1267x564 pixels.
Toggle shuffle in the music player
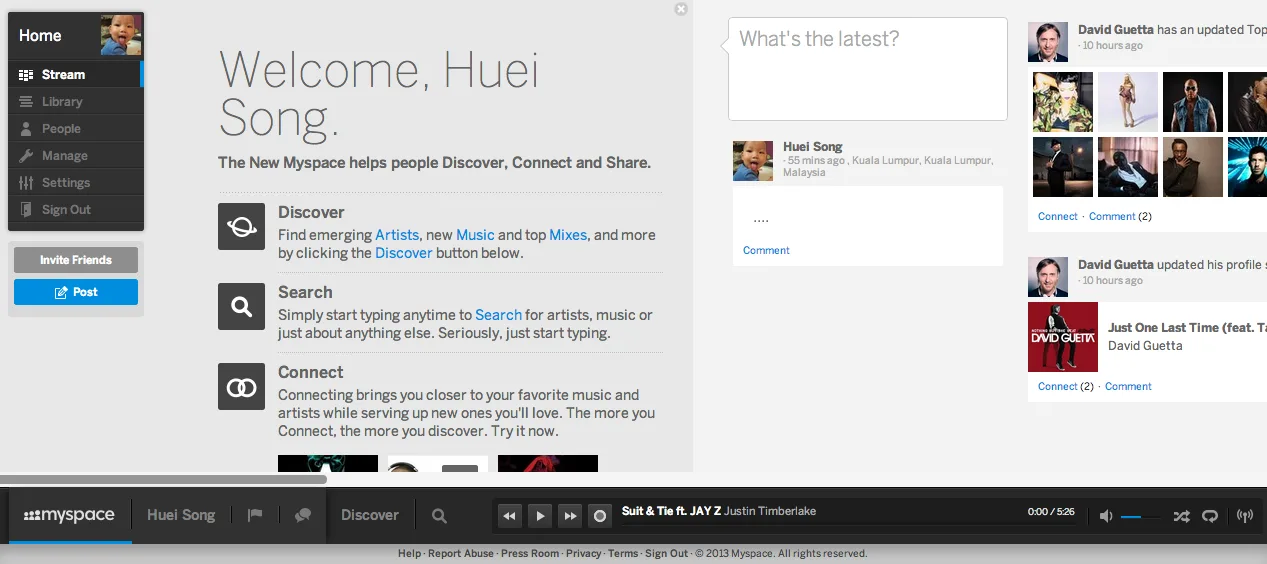tap(1181, 516)
